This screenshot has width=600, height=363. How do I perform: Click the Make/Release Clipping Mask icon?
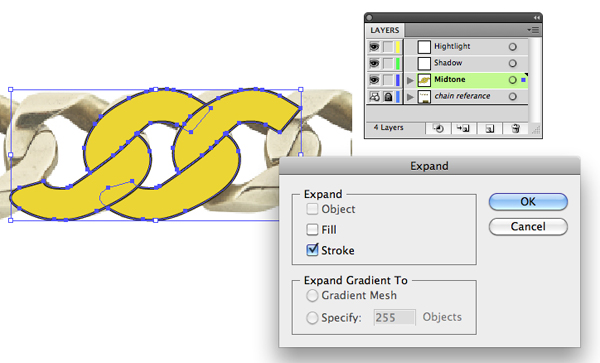tap(438, 129)
